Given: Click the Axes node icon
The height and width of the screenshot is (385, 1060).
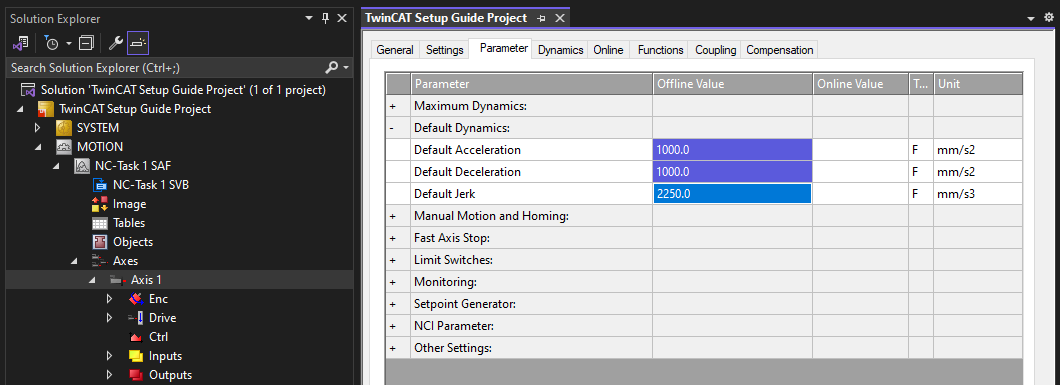Looking at the screenshot, I should tap(100, 261).
